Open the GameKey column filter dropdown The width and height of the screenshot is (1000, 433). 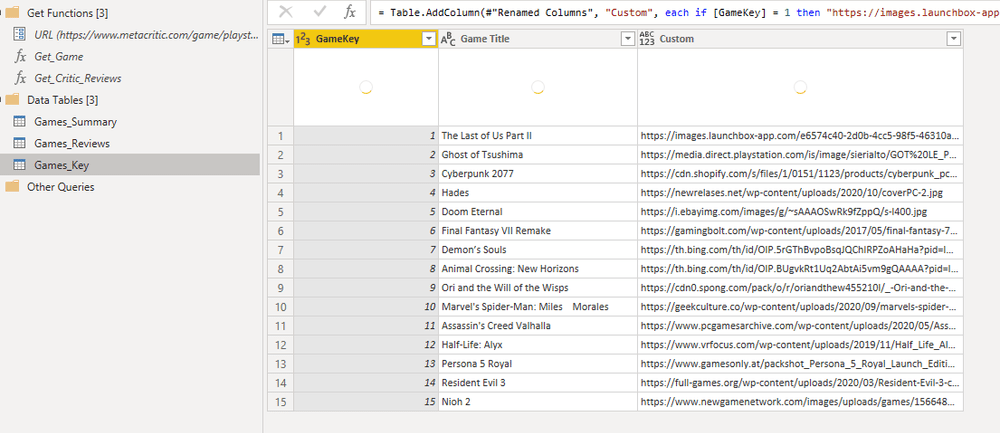tap(429, 39)
